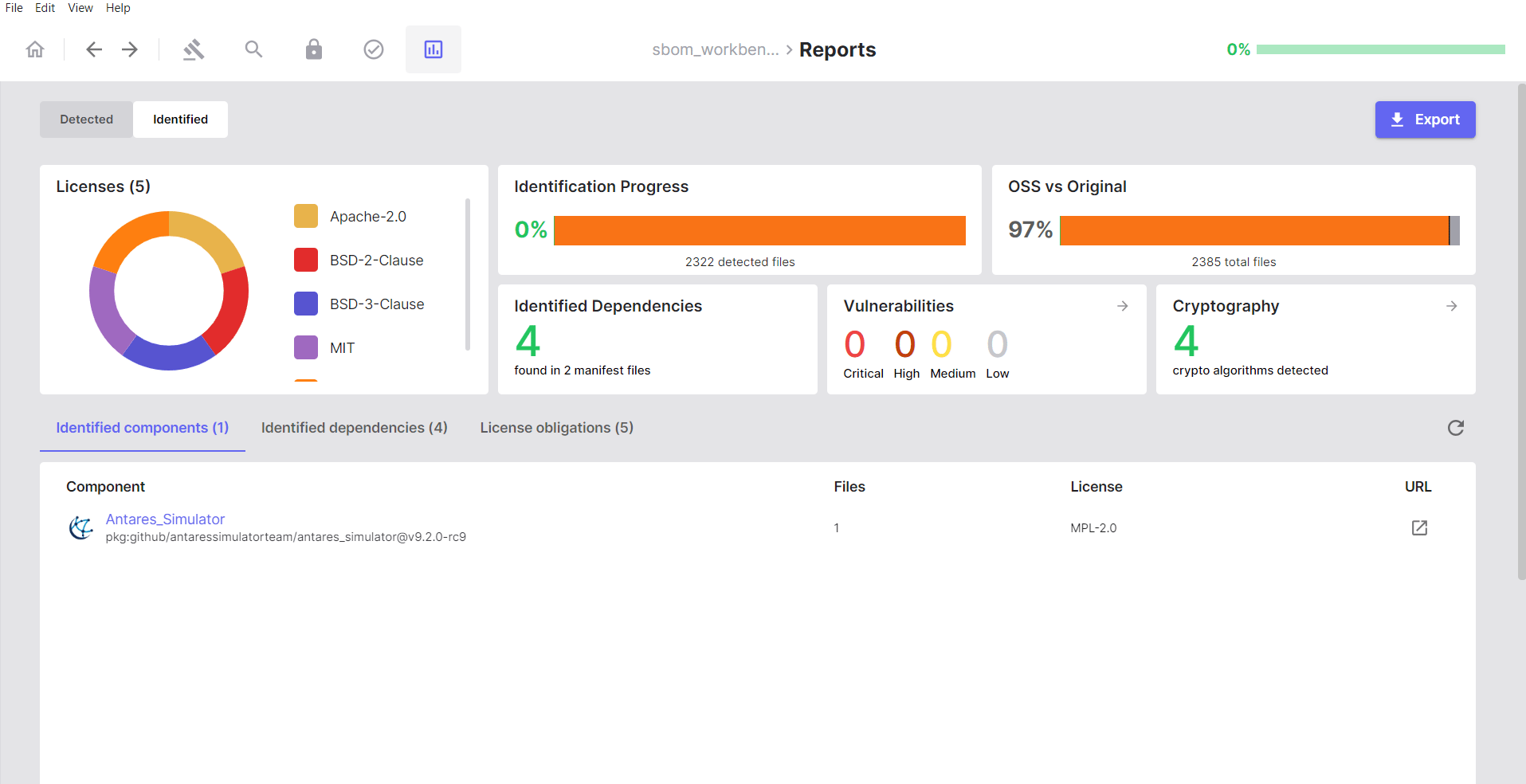Switch to the Identified tab
Screen dimensions: 1526x784
coord(181,120)
